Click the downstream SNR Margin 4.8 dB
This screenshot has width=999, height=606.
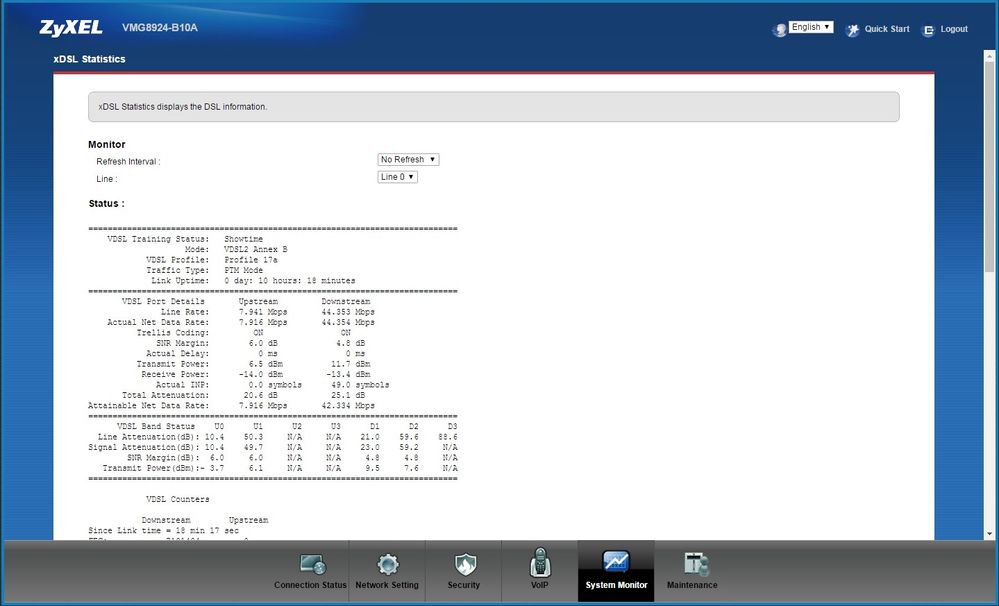[350, 343]
